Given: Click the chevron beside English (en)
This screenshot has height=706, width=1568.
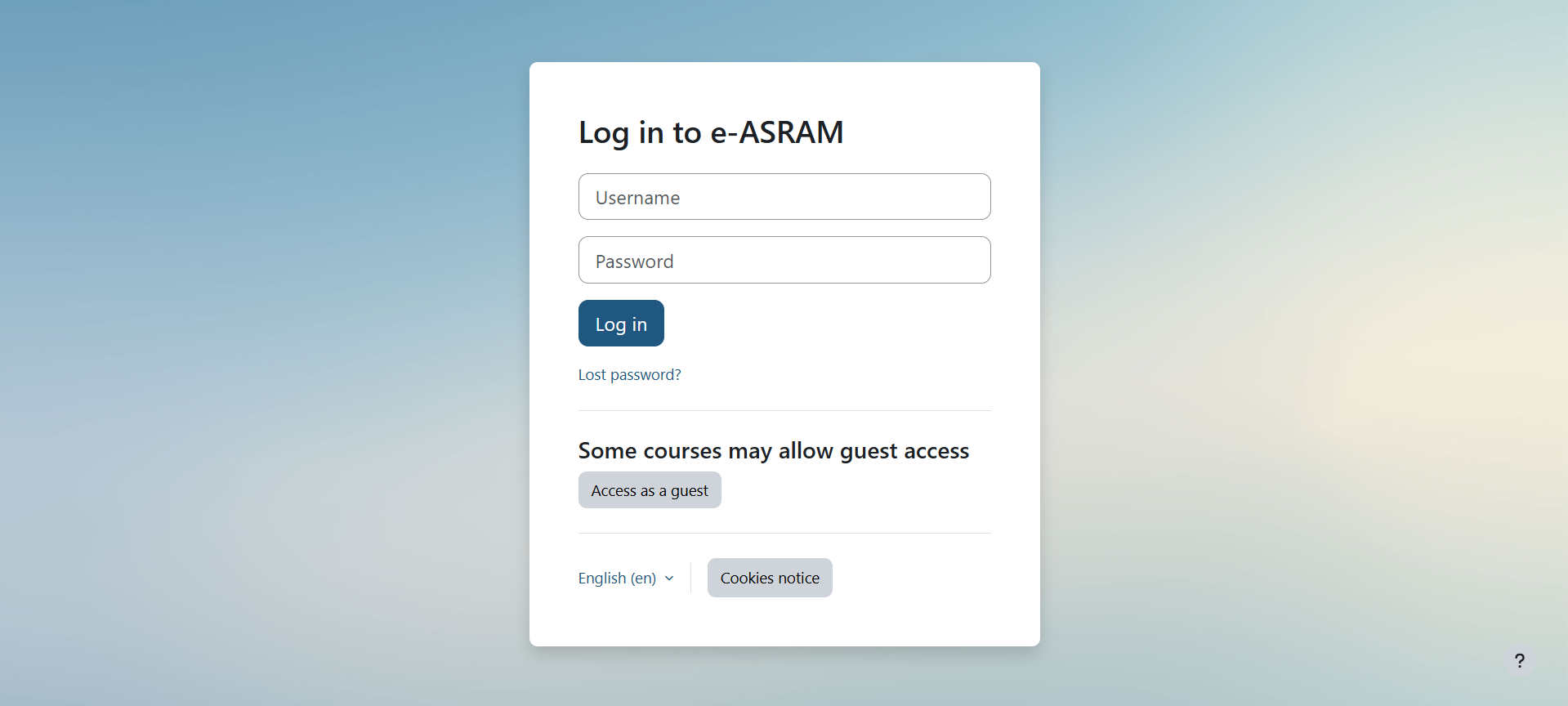Looking at the screenshot, I should click(x=669, y=579).
